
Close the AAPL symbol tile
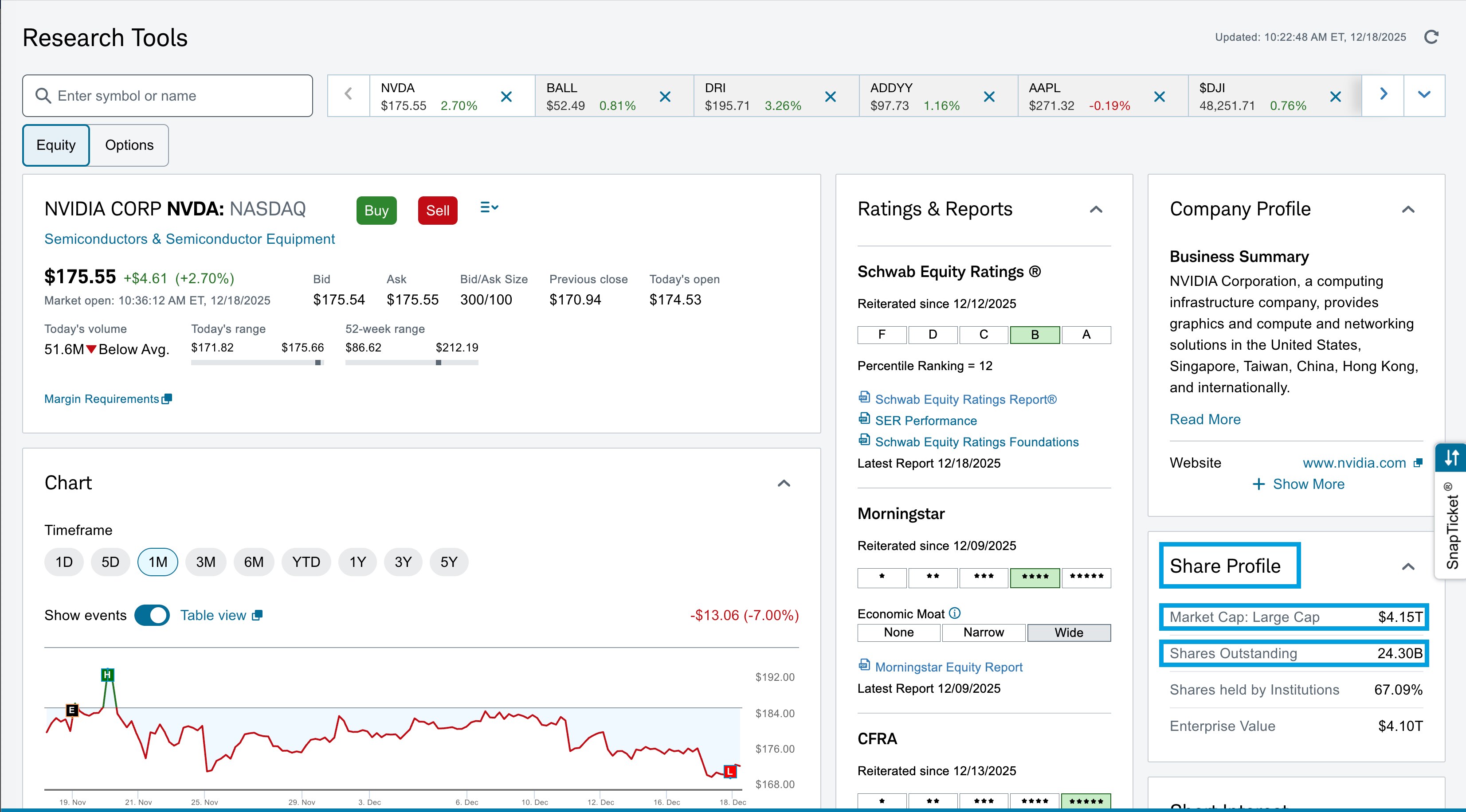(x=1159, y=97)
